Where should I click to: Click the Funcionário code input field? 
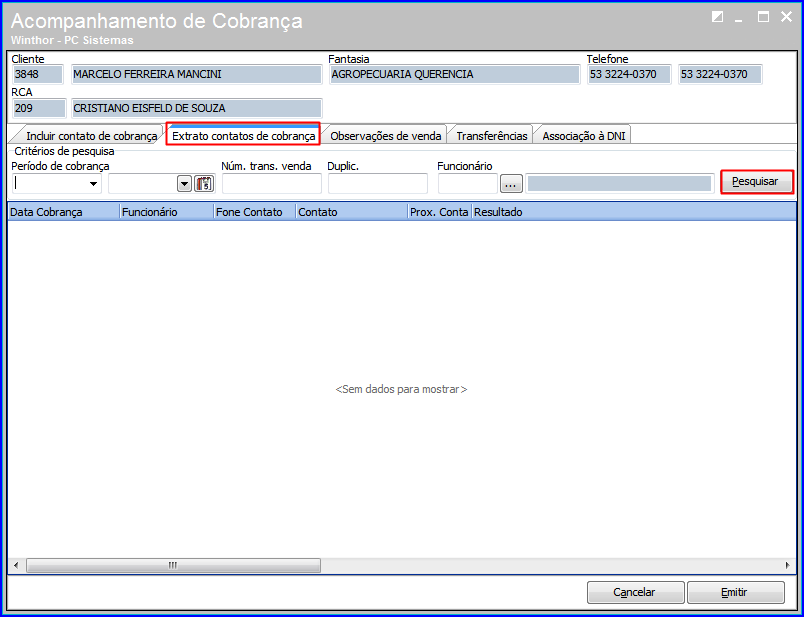[x=468, y=184]
